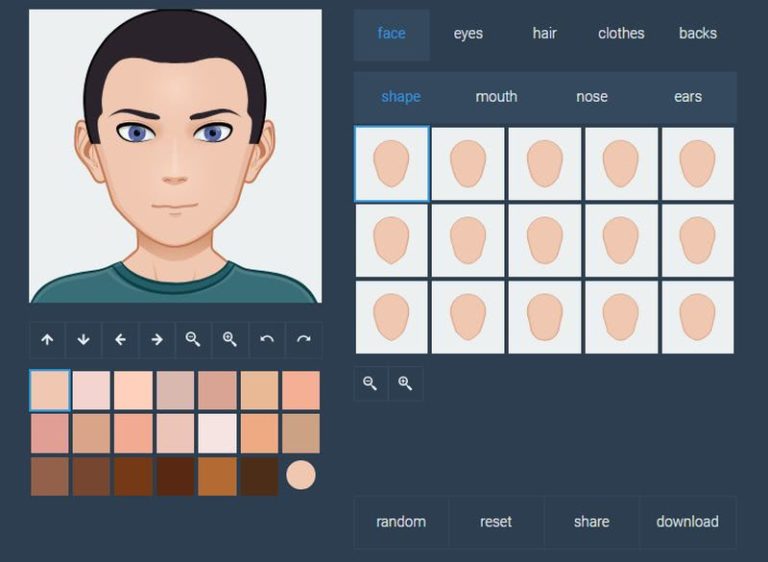
Task: Switch to the hair tab
Action: 545,34
